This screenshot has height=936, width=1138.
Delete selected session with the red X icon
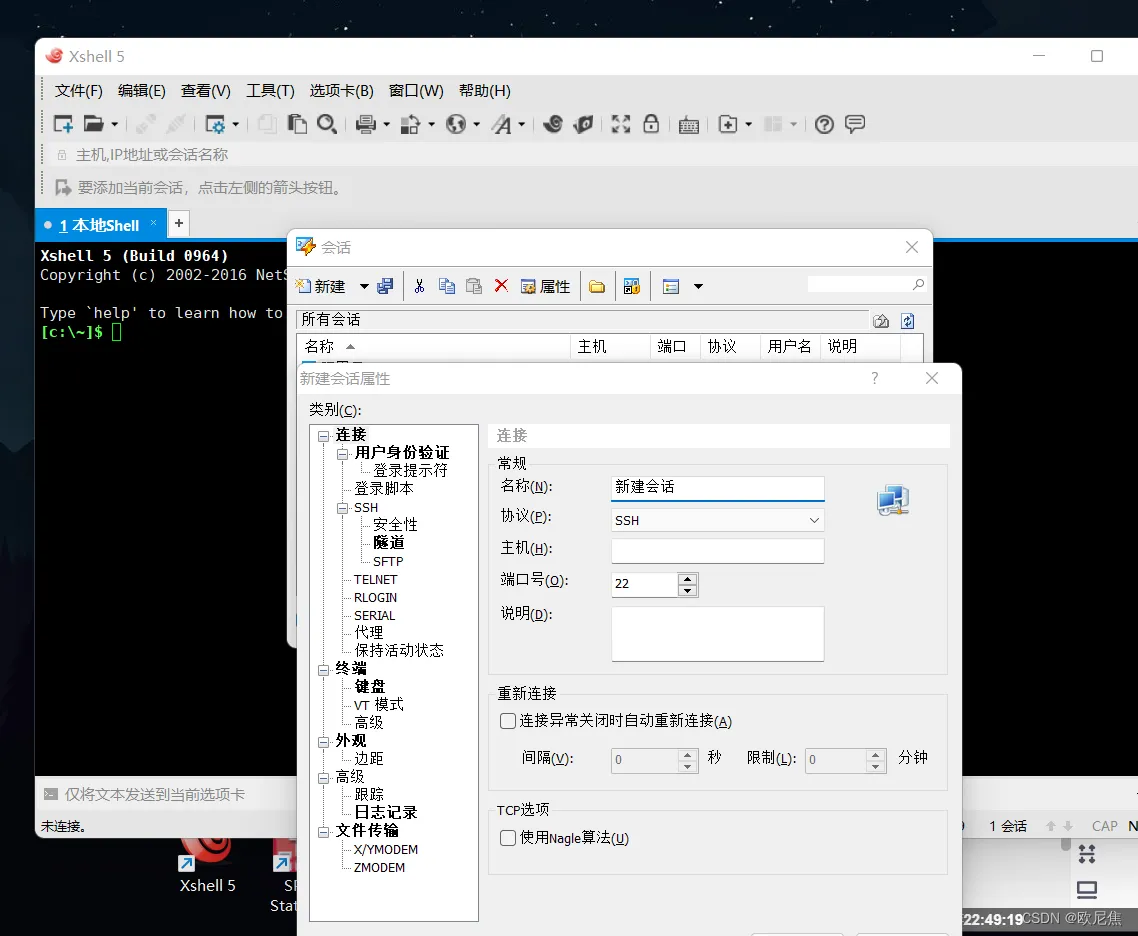click(x=501, y=286)
